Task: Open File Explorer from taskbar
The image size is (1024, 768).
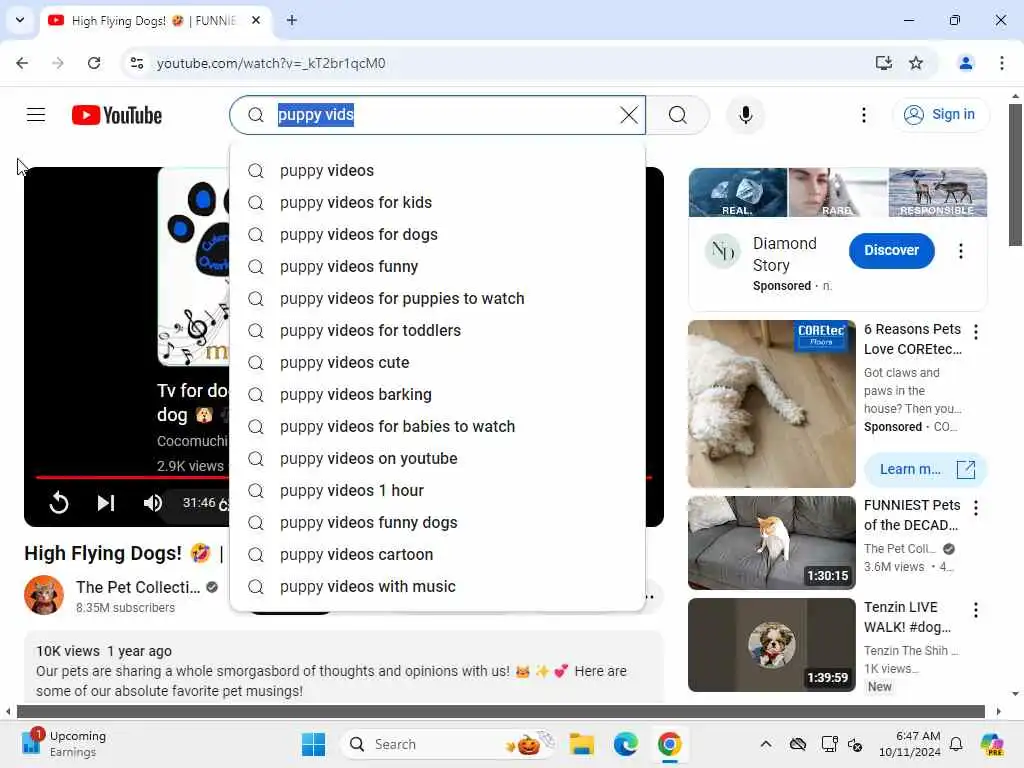Action: pyautogui.click(x=581, y=744)
